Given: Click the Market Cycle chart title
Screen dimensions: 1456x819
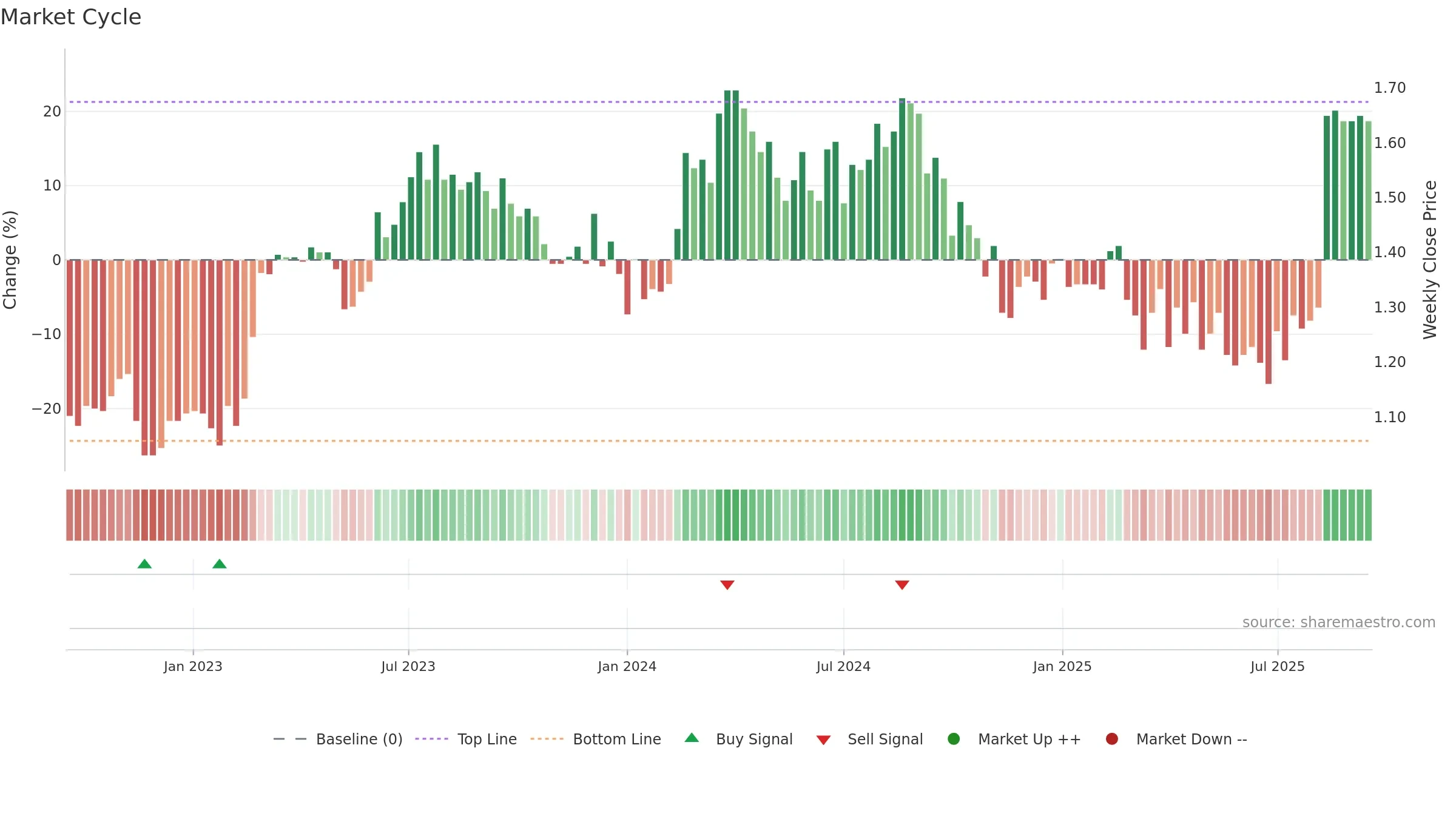Looking at the screenshot, I should pyautogui.click(x=71, y=17).
